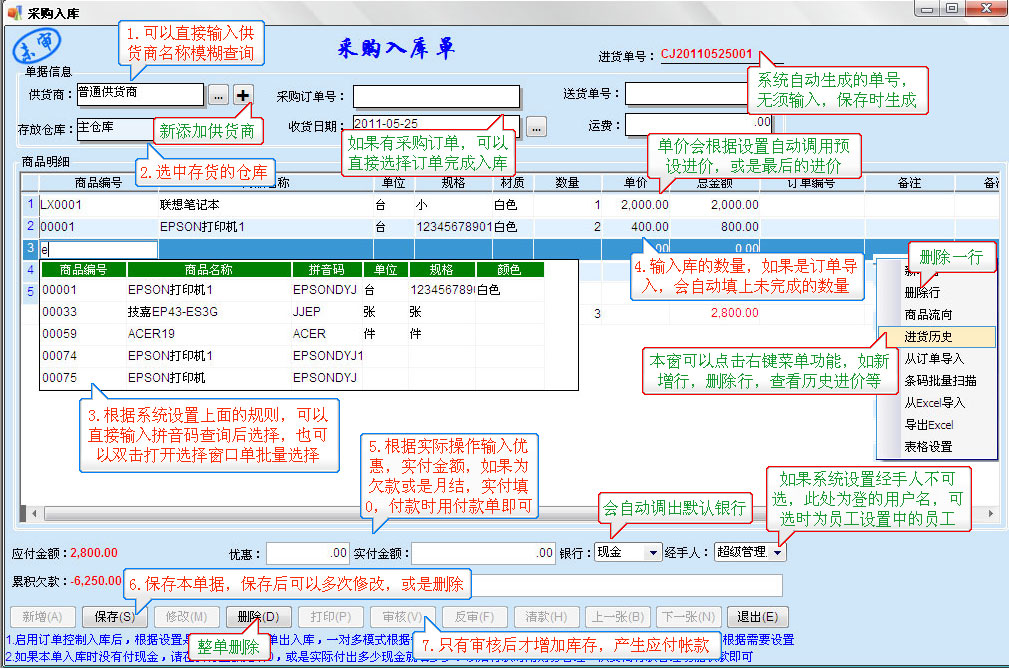Viewport: 1009px width, 669px height.
Task: Click the ellipsis button beside 收货日期
Action: tap(536, 127)
